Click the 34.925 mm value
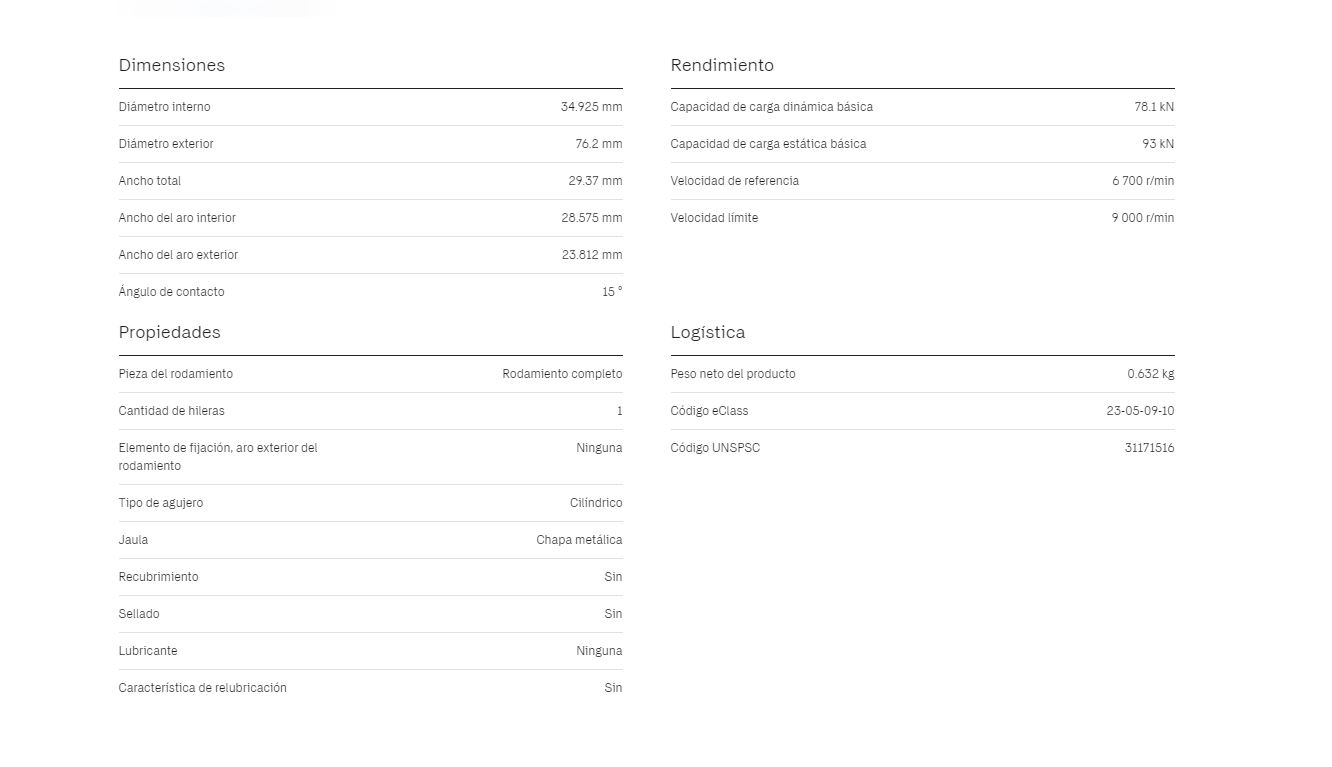 [x=591, y=107]
